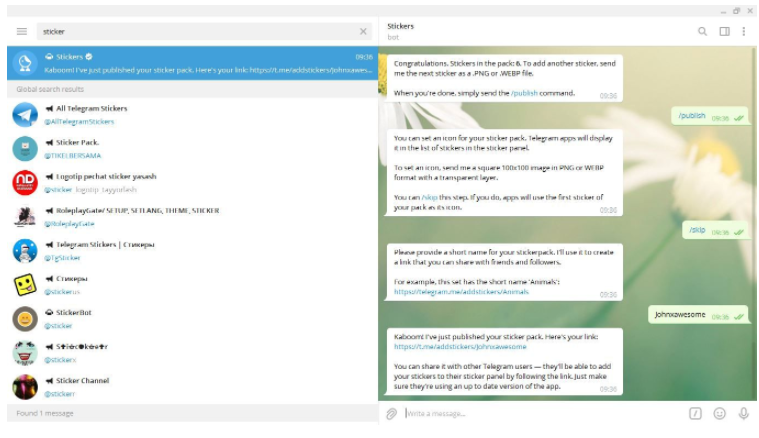Click the @stickerx avatar image
Image resolution: width=759 pixels, height=438 pixels.
25,353
